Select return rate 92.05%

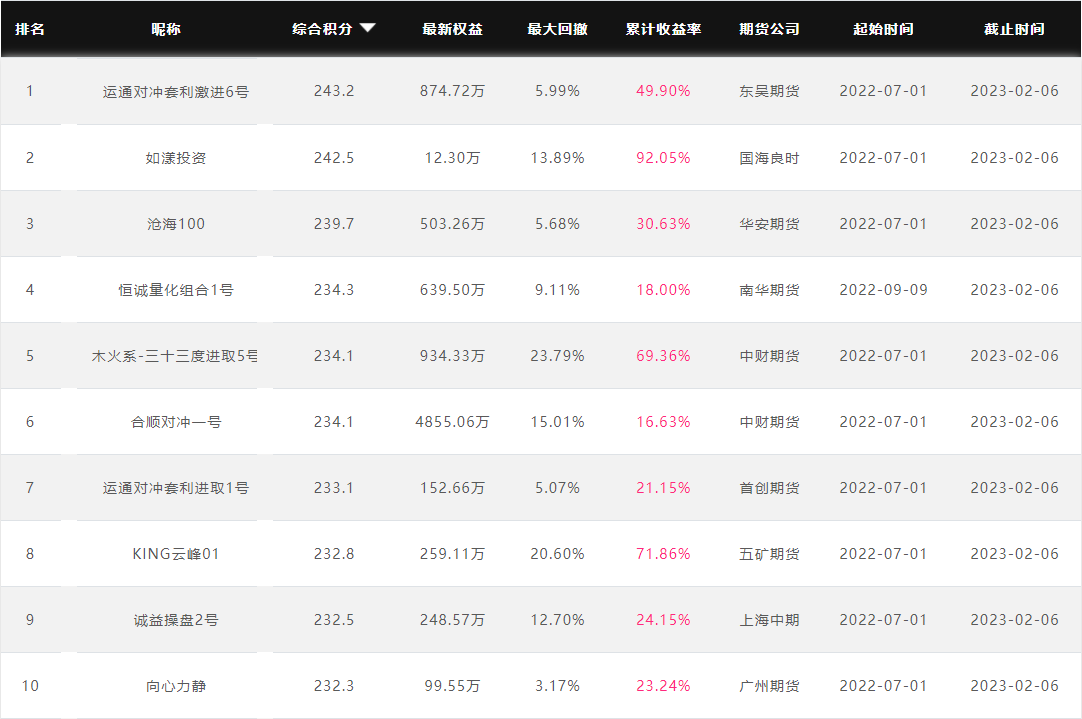tap(663, 158)
